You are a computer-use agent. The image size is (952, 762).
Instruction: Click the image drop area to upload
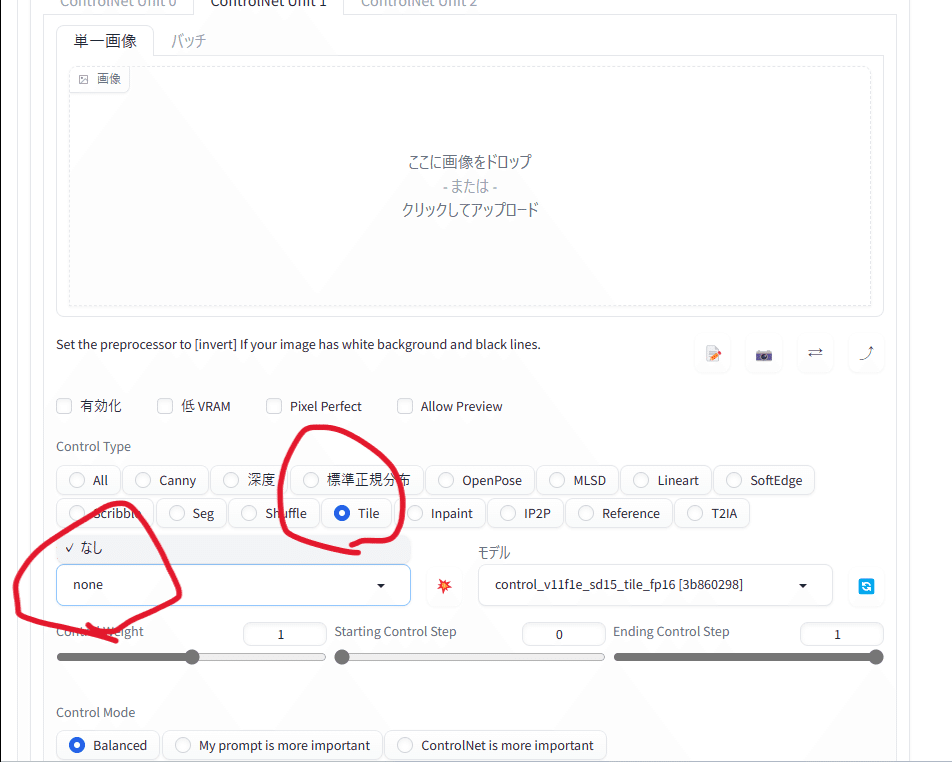pos(470,186)
